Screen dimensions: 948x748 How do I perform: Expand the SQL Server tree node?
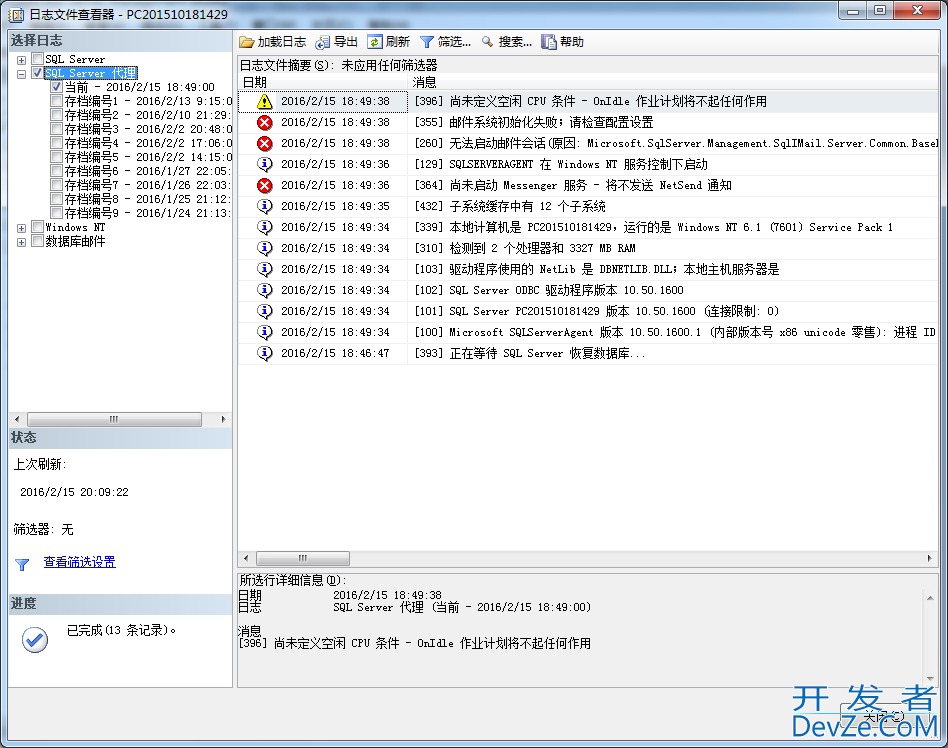tap(21, 60)
